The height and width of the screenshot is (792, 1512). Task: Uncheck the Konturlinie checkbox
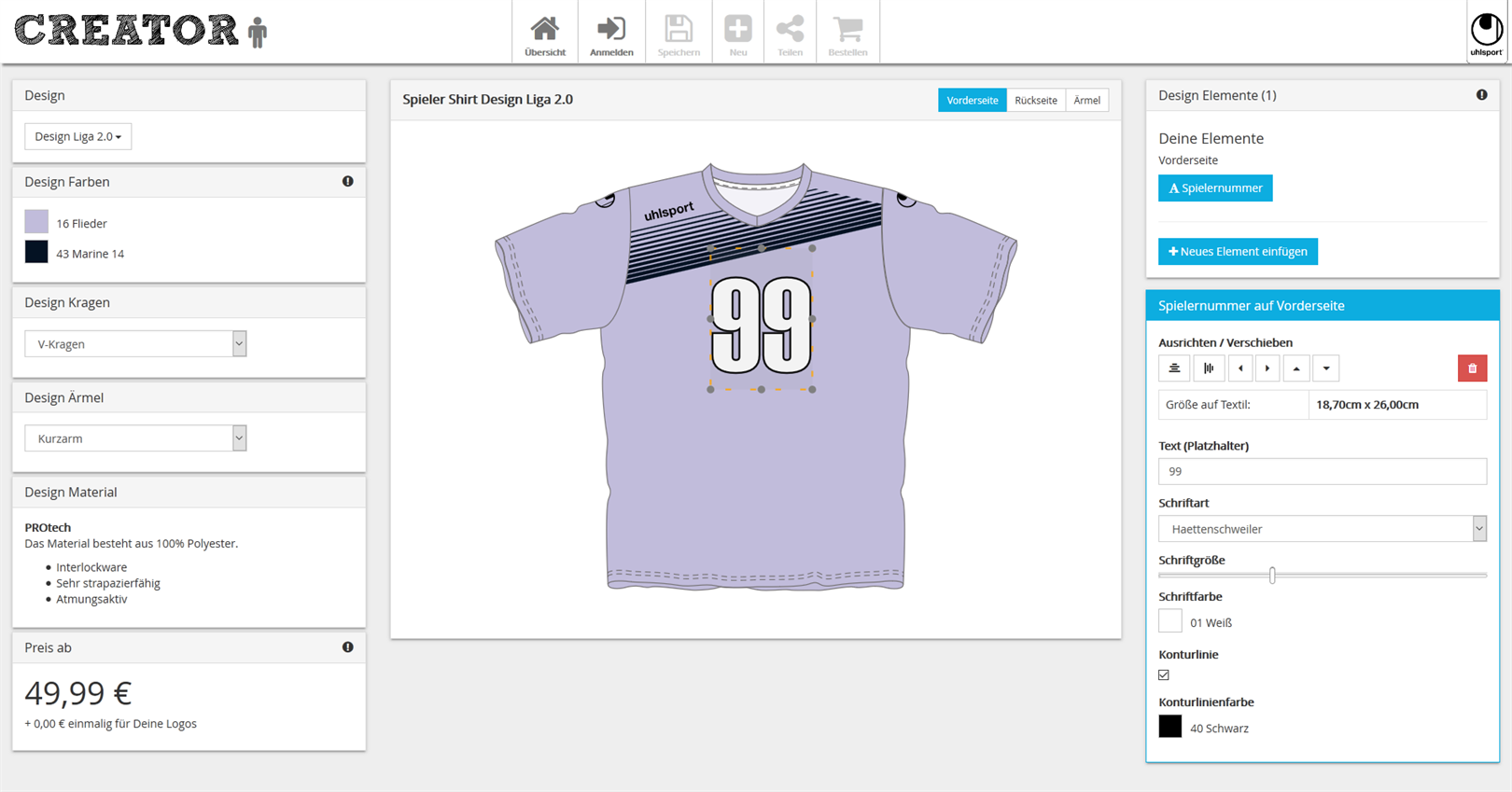tap(1164, 675)
